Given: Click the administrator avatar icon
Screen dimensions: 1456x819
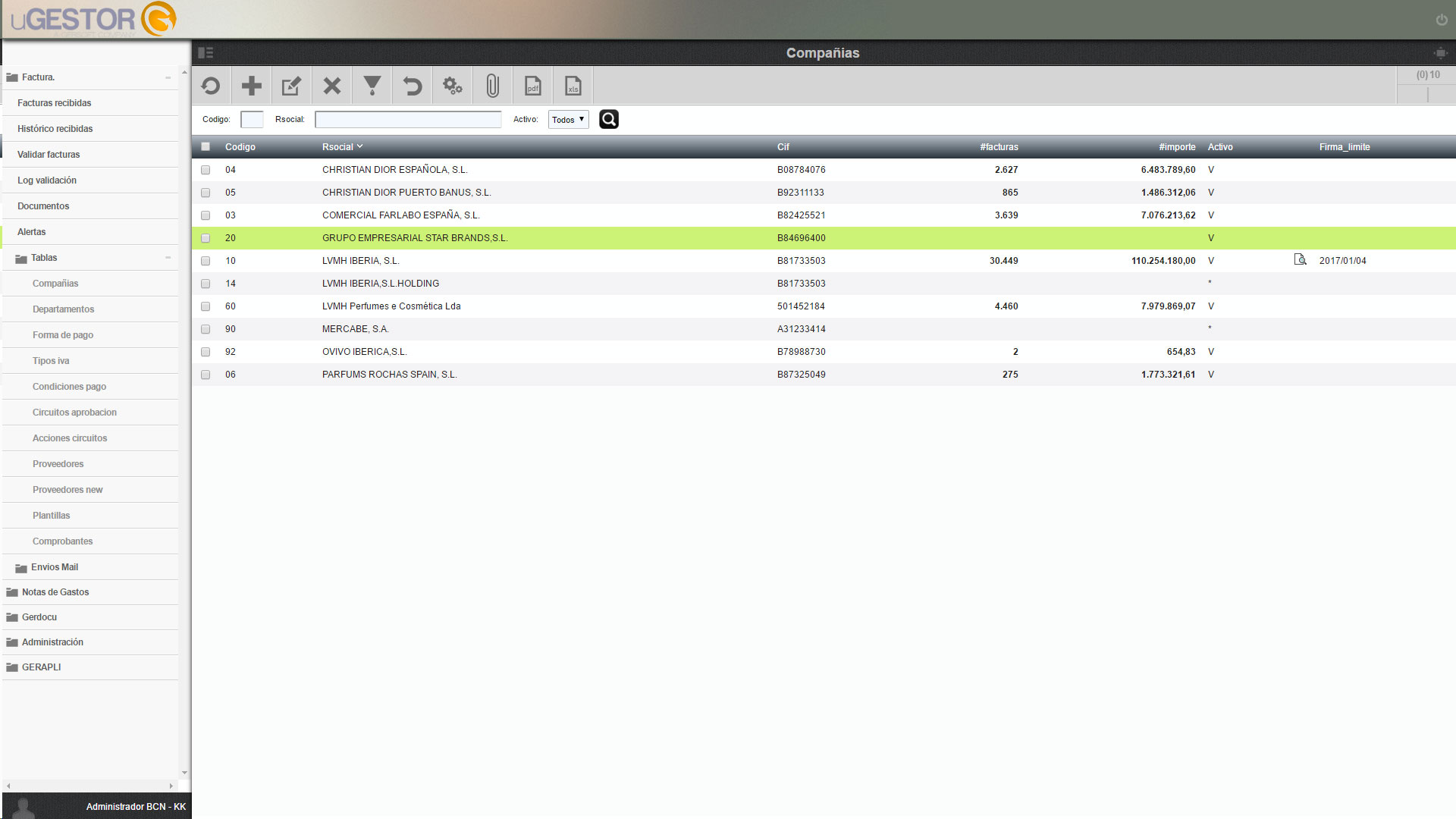Looking at the screenshot, I should pyautogui.click(x=24, y=808).
